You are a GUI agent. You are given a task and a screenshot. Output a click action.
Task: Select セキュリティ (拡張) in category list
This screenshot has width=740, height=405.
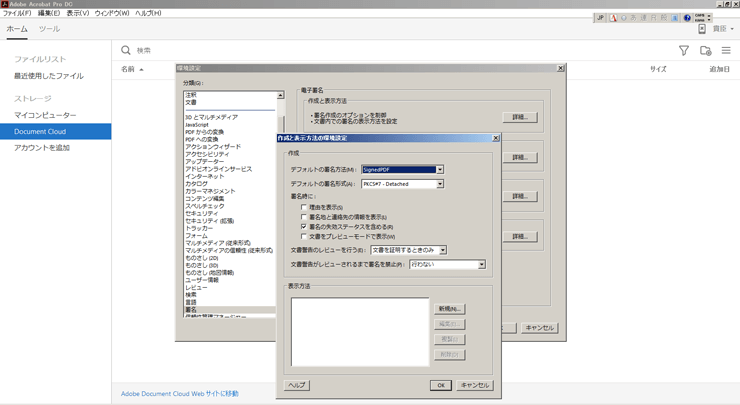pos(209,221)
